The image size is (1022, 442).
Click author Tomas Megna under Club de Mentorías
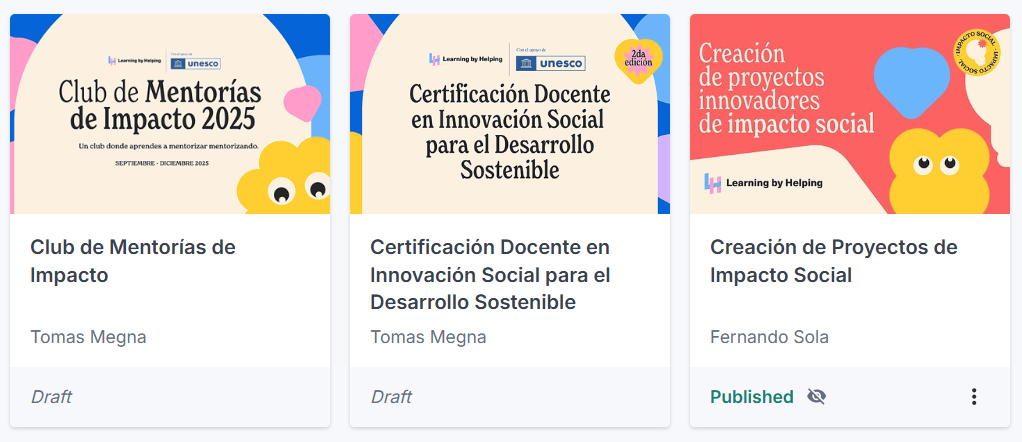[x=89, y=337]
